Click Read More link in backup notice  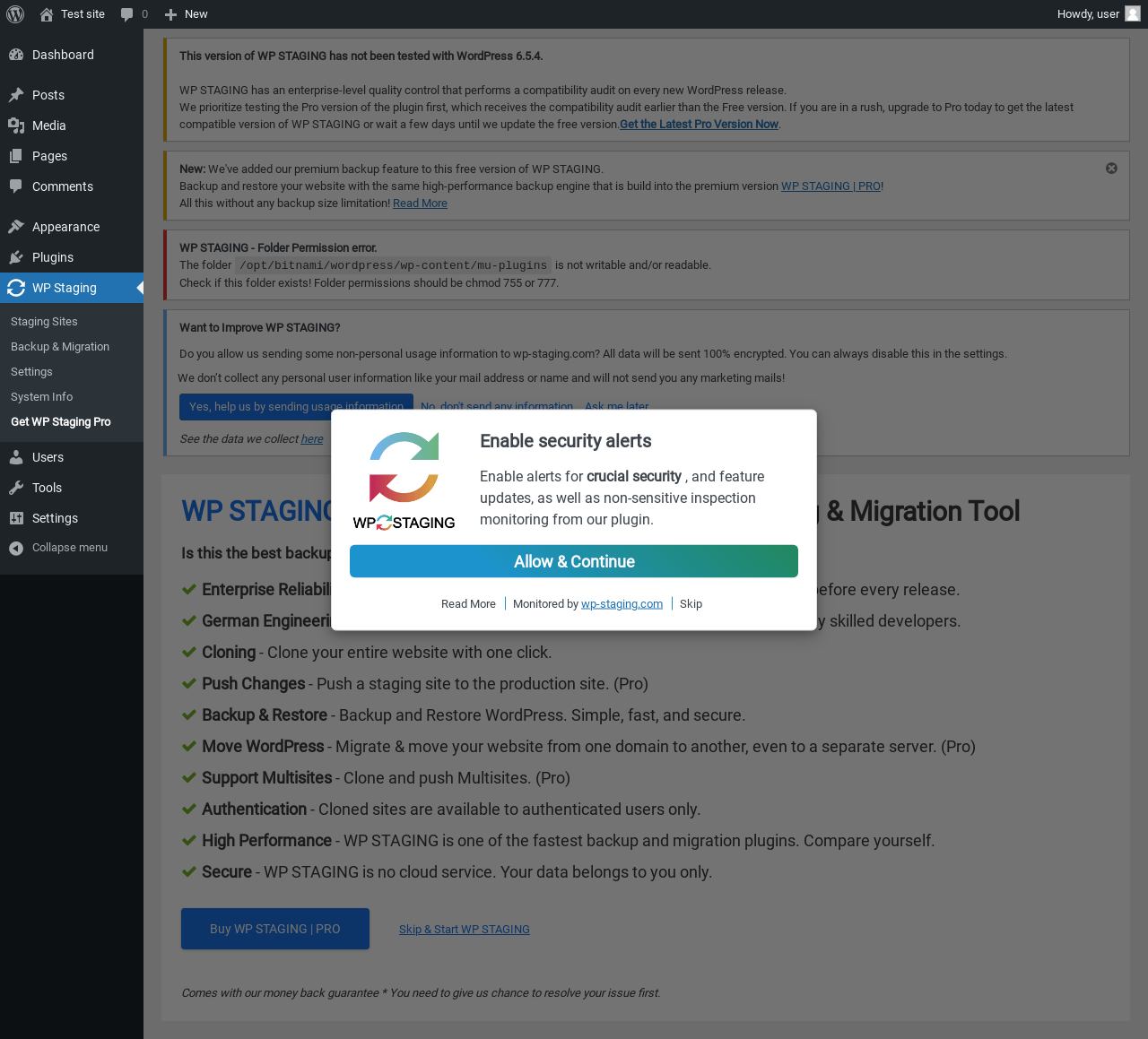[420, 203]
